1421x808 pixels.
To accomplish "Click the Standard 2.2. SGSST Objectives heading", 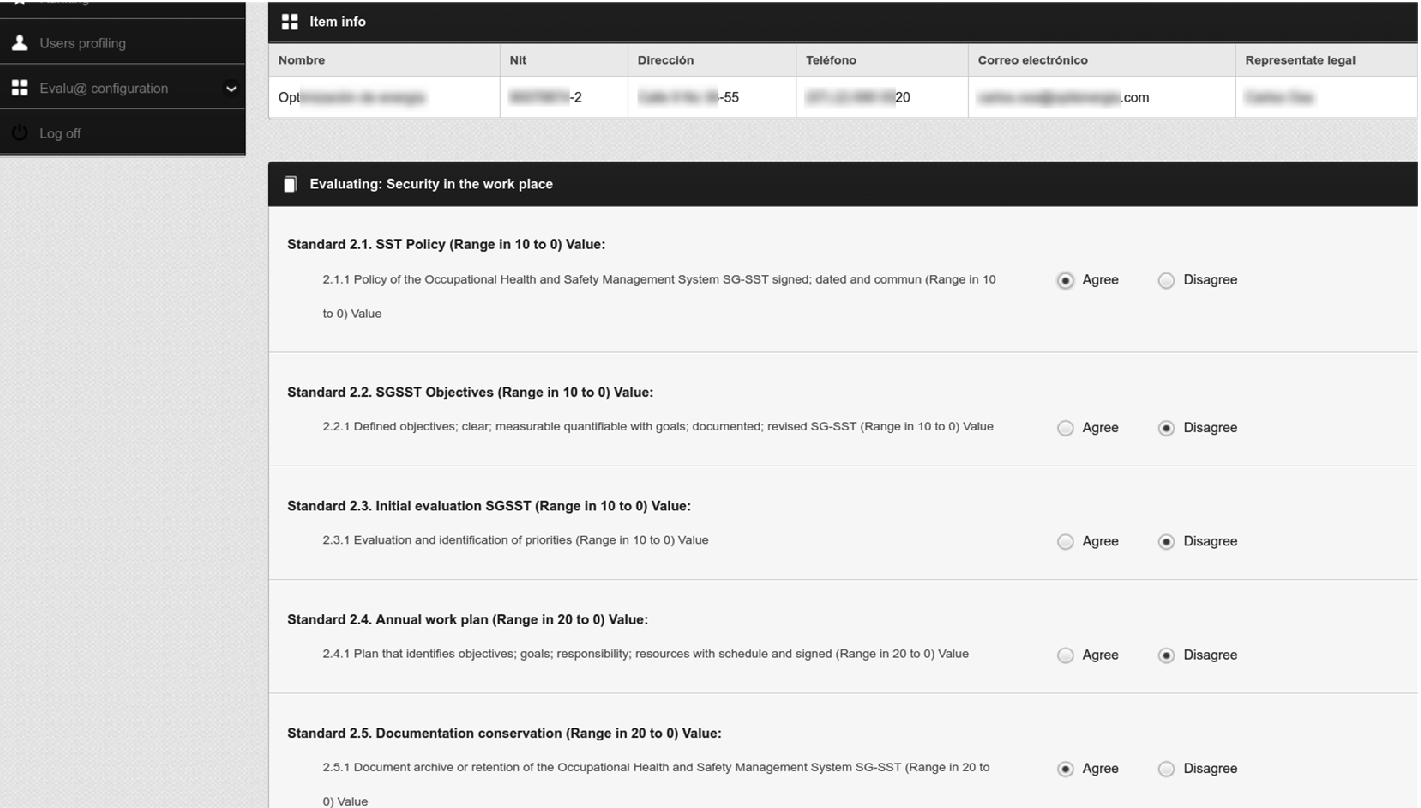I will tap(470, 392).
